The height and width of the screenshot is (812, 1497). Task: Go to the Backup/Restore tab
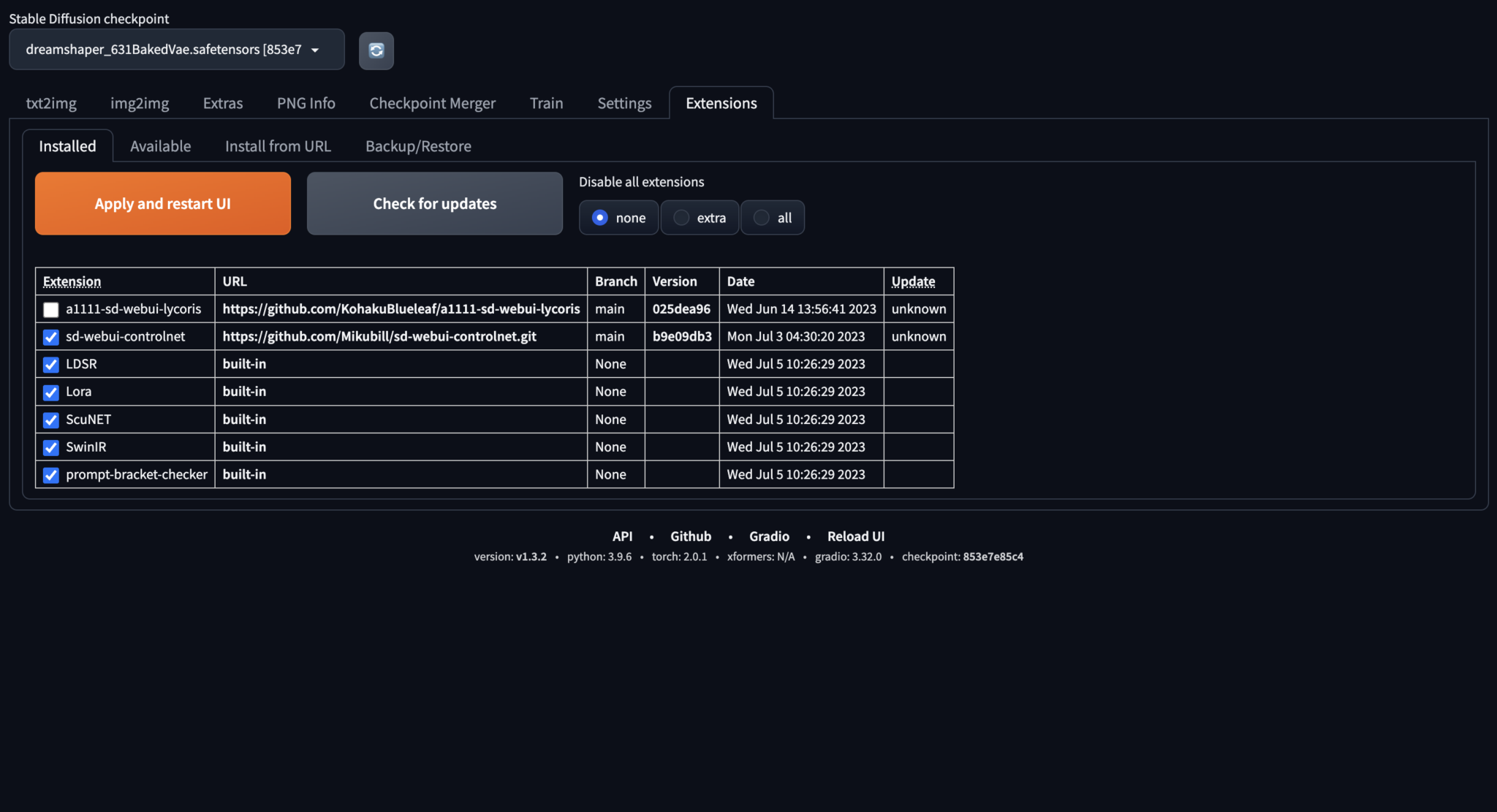coord(417,146)
